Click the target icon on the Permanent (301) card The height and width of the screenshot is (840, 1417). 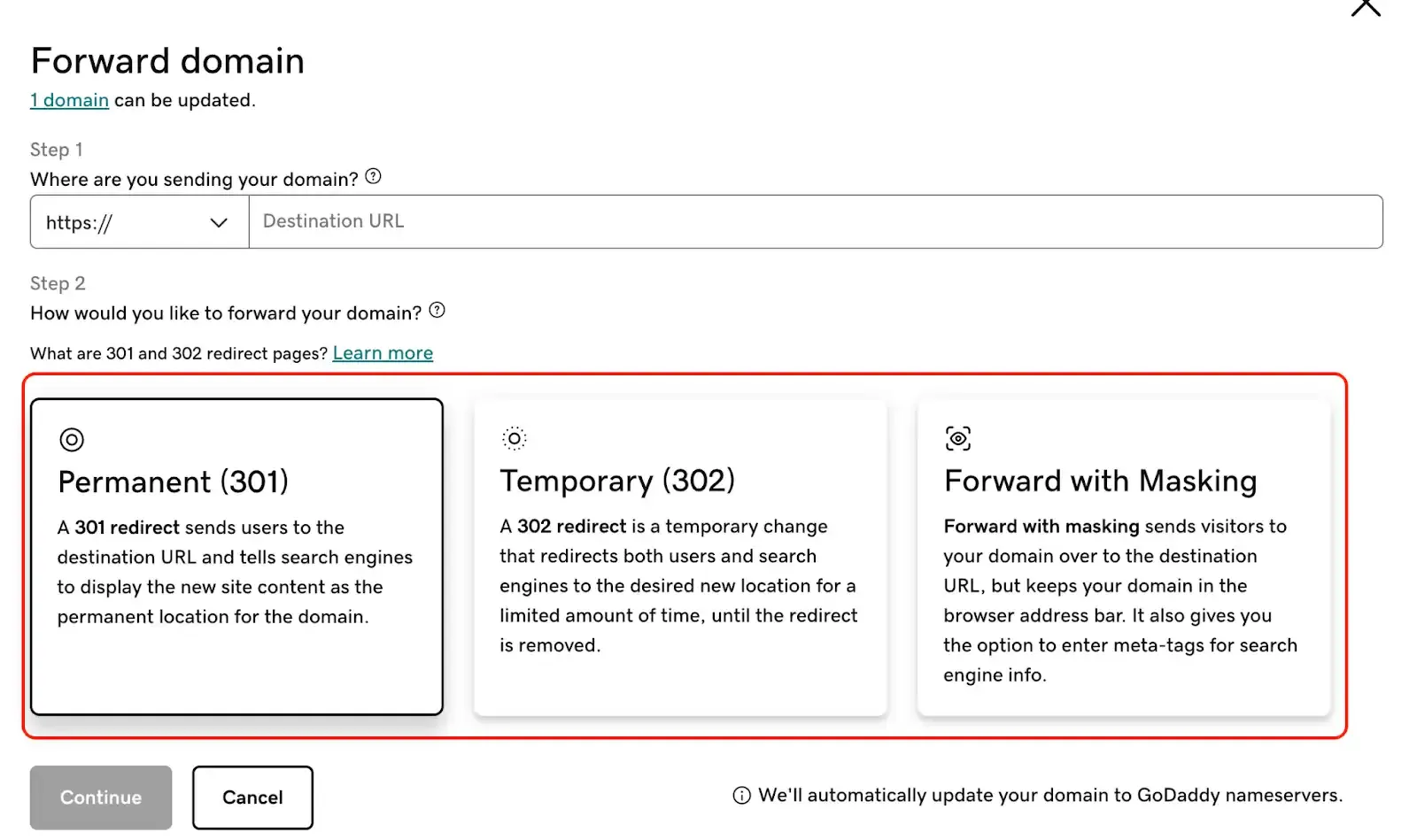[x=71, y=439]
